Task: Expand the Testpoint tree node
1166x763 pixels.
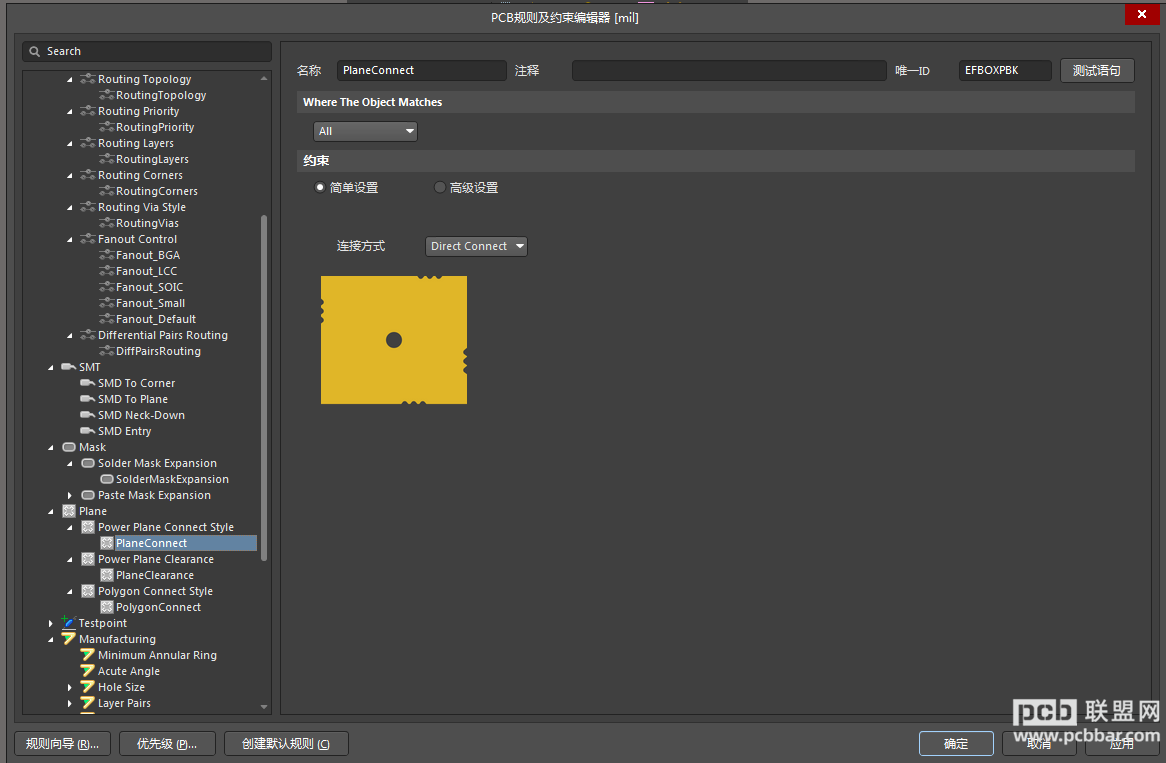Action: tap(51, 623)
